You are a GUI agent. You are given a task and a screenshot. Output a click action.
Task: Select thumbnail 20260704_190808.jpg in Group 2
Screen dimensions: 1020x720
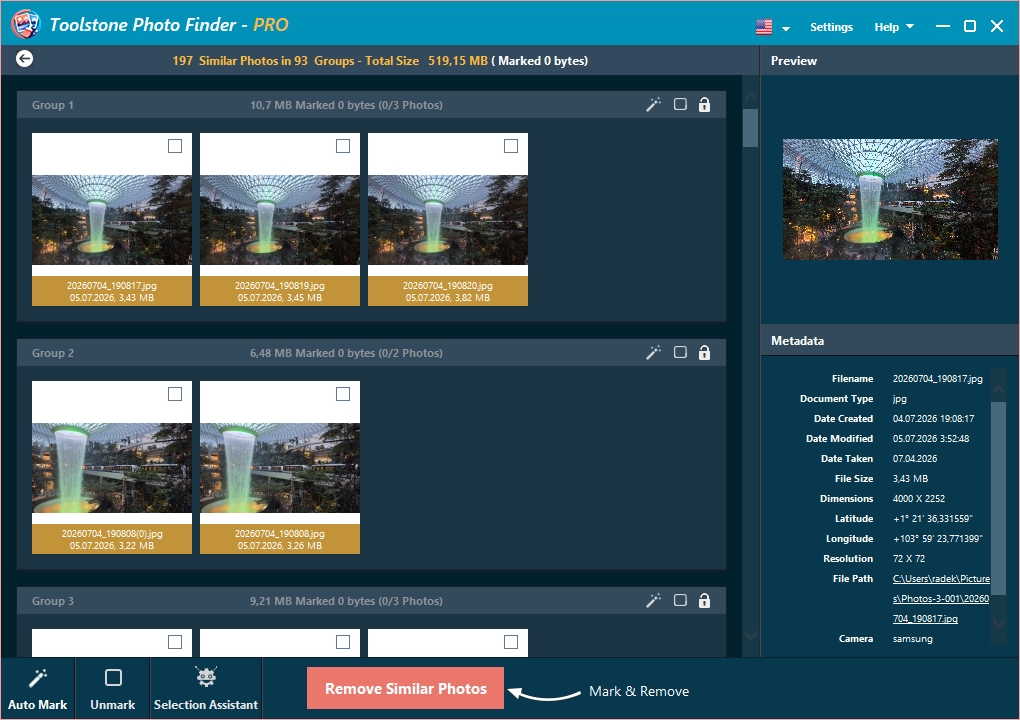click(280, 468)
